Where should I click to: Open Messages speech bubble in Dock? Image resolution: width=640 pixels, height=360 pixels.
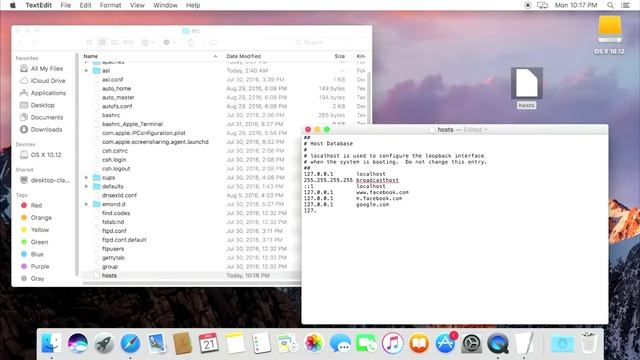pos(340,343)
